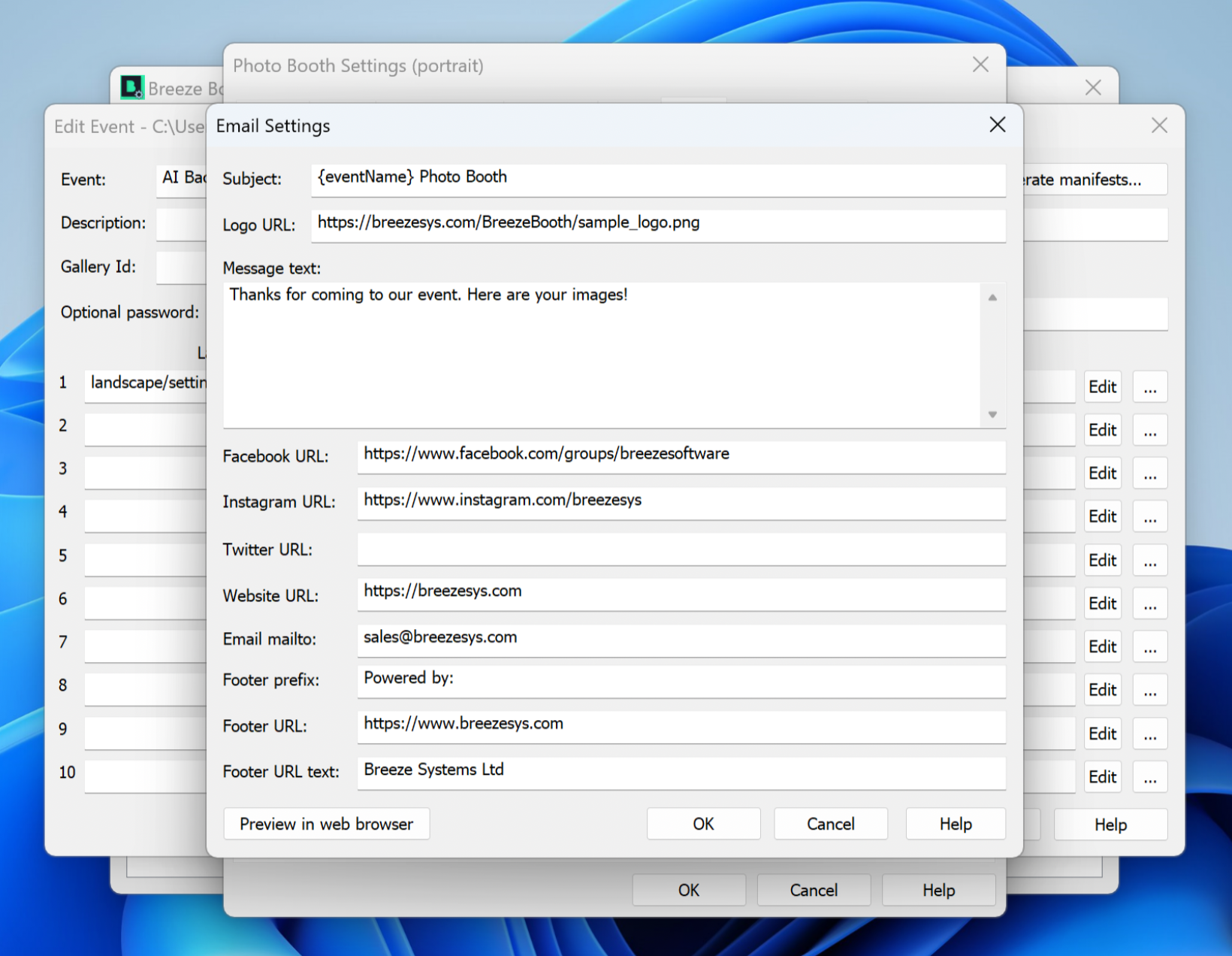Viewport: 1232px width, 956px height.
Task: Click the Breeze Booth app icon
Action: (132, 87)
